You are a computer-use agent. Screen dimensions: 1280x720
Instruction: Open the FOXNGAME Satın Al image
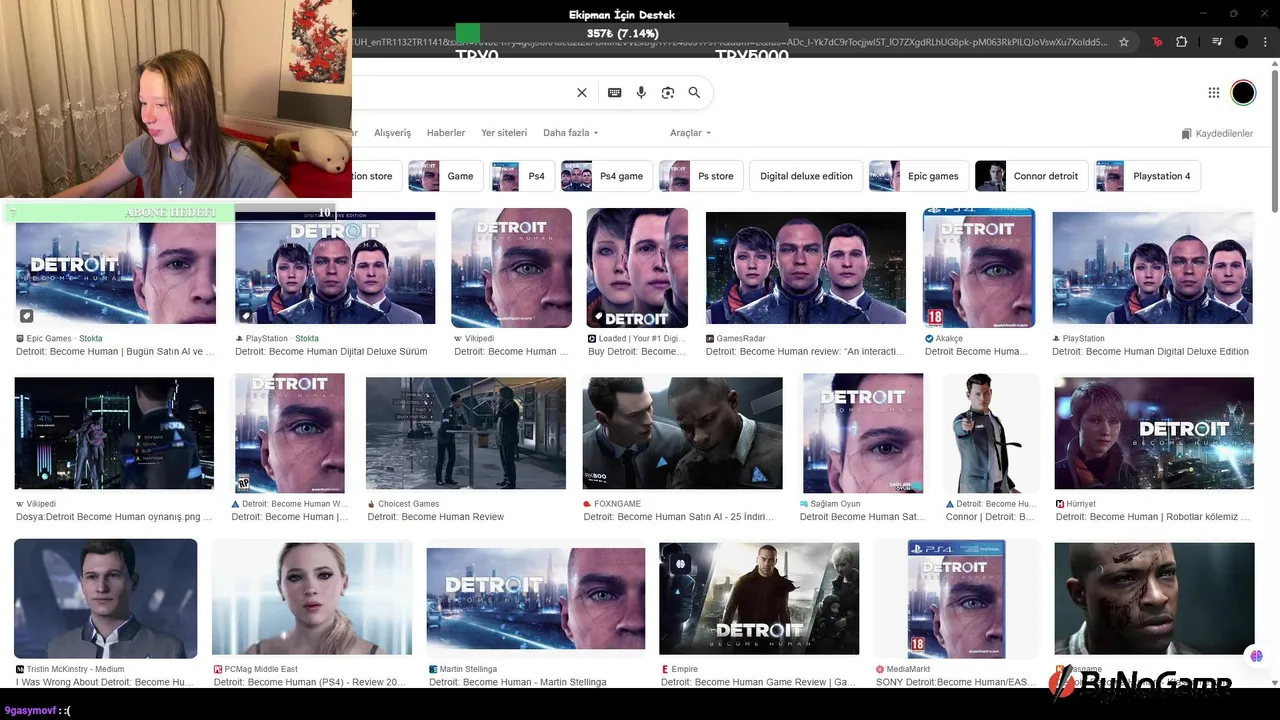(682, 433)
